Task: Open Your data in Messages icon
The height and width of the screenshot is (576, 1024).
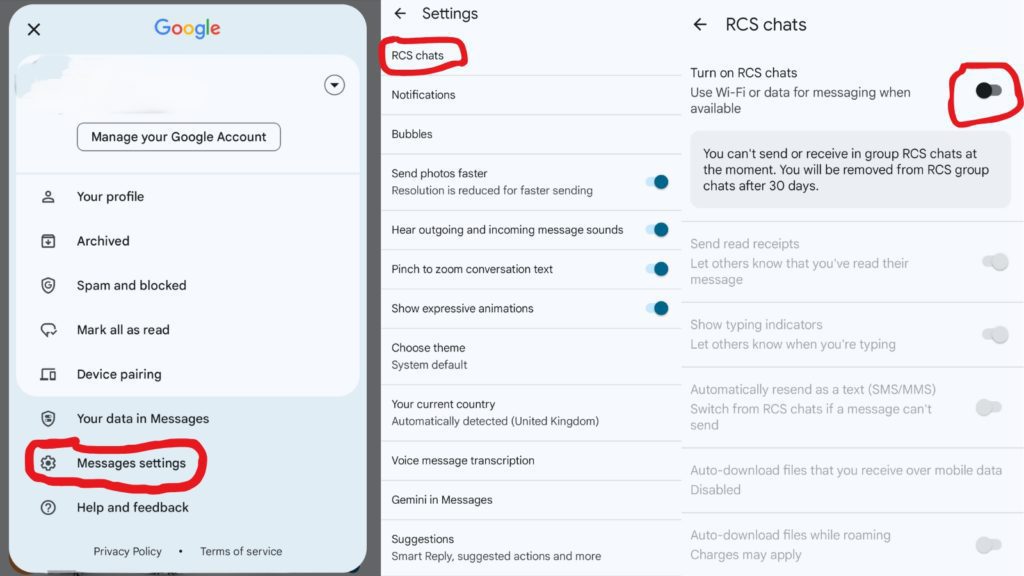Action: click(48, 419)
